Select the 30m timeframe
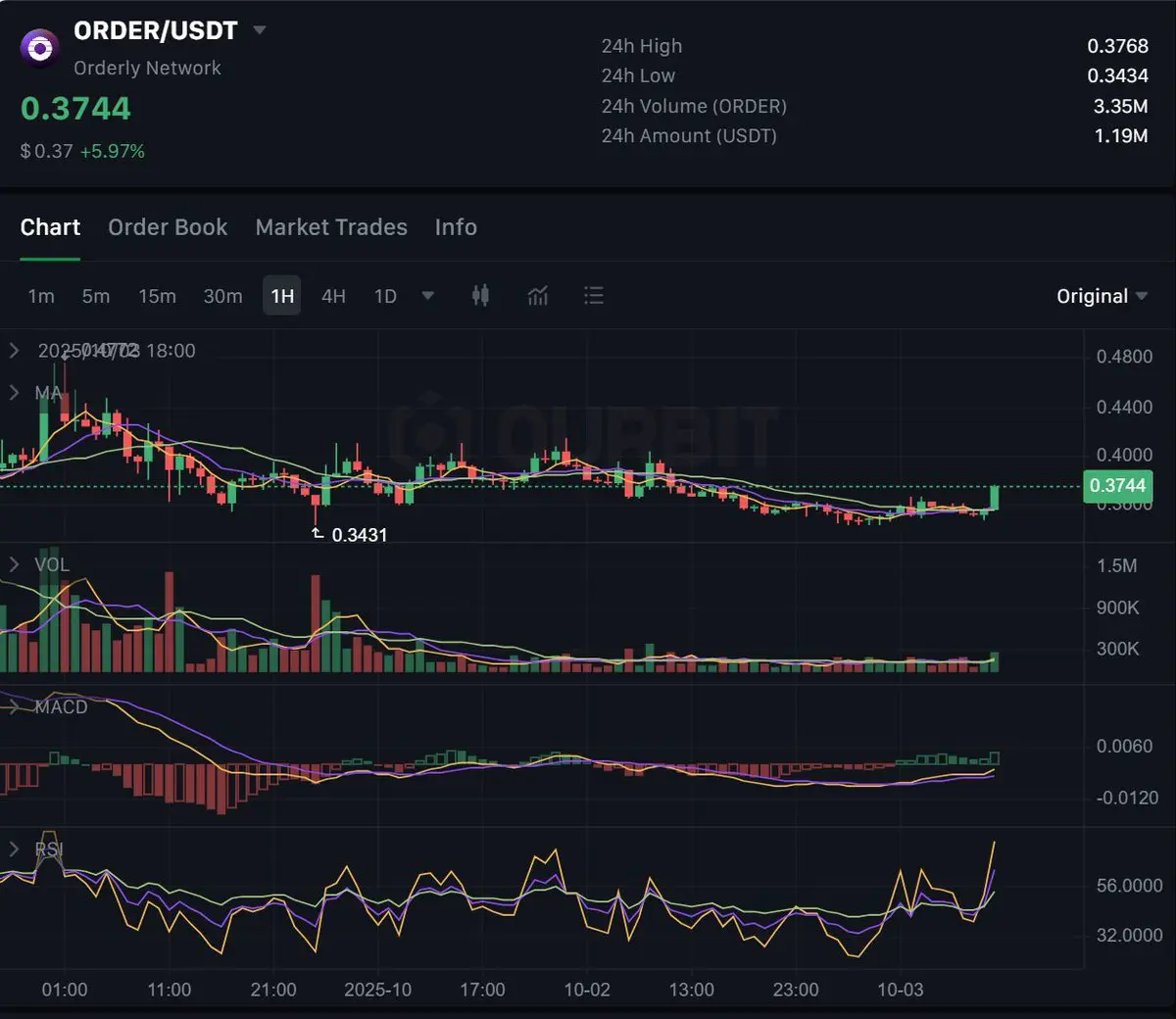Screen dimensions: 1176x1019 click(x=222, y=296)
